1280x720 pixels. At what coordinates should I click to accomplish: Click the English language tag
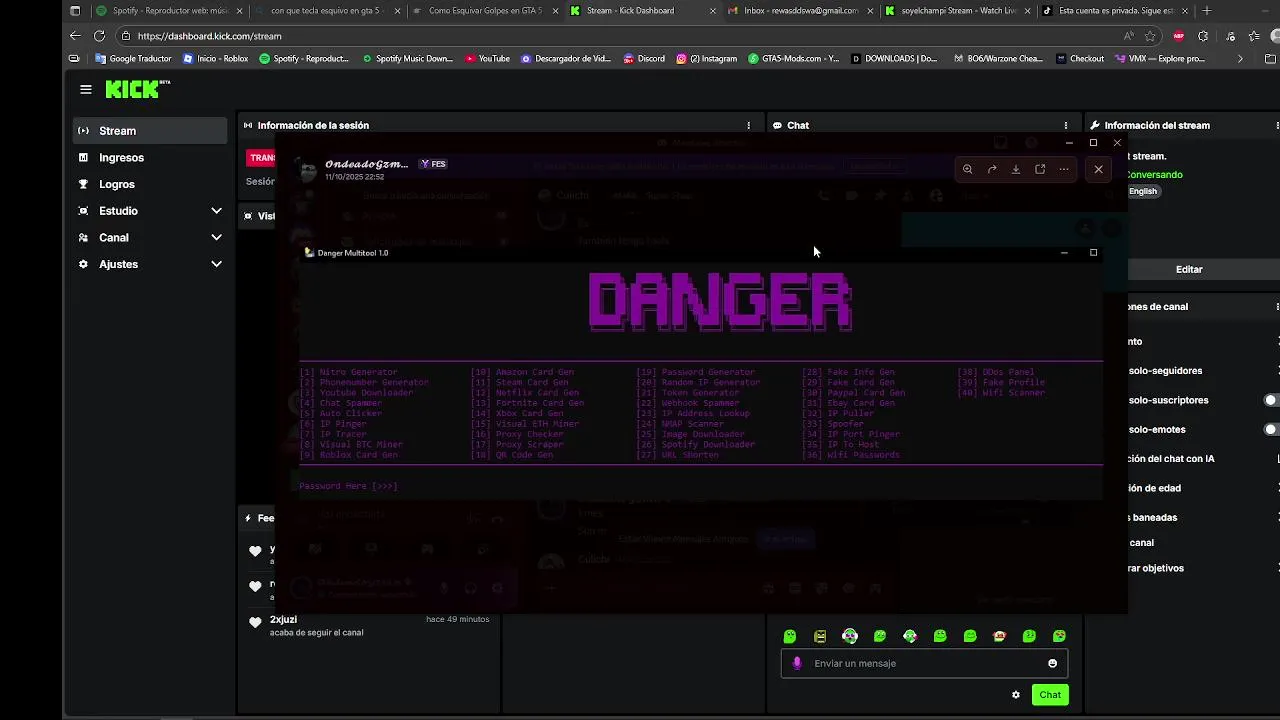[1143, 191]
